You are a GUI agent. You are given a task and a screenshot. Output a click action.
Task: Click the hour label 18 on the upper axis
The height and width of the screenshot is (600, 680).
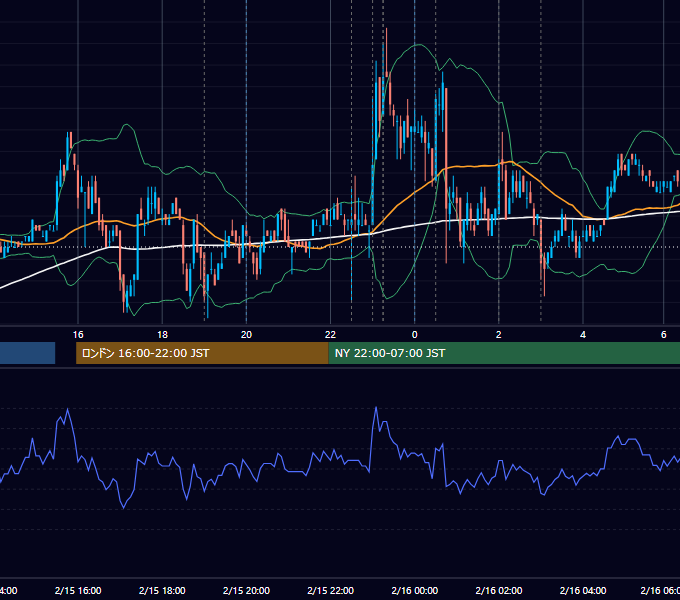point(162,335)
